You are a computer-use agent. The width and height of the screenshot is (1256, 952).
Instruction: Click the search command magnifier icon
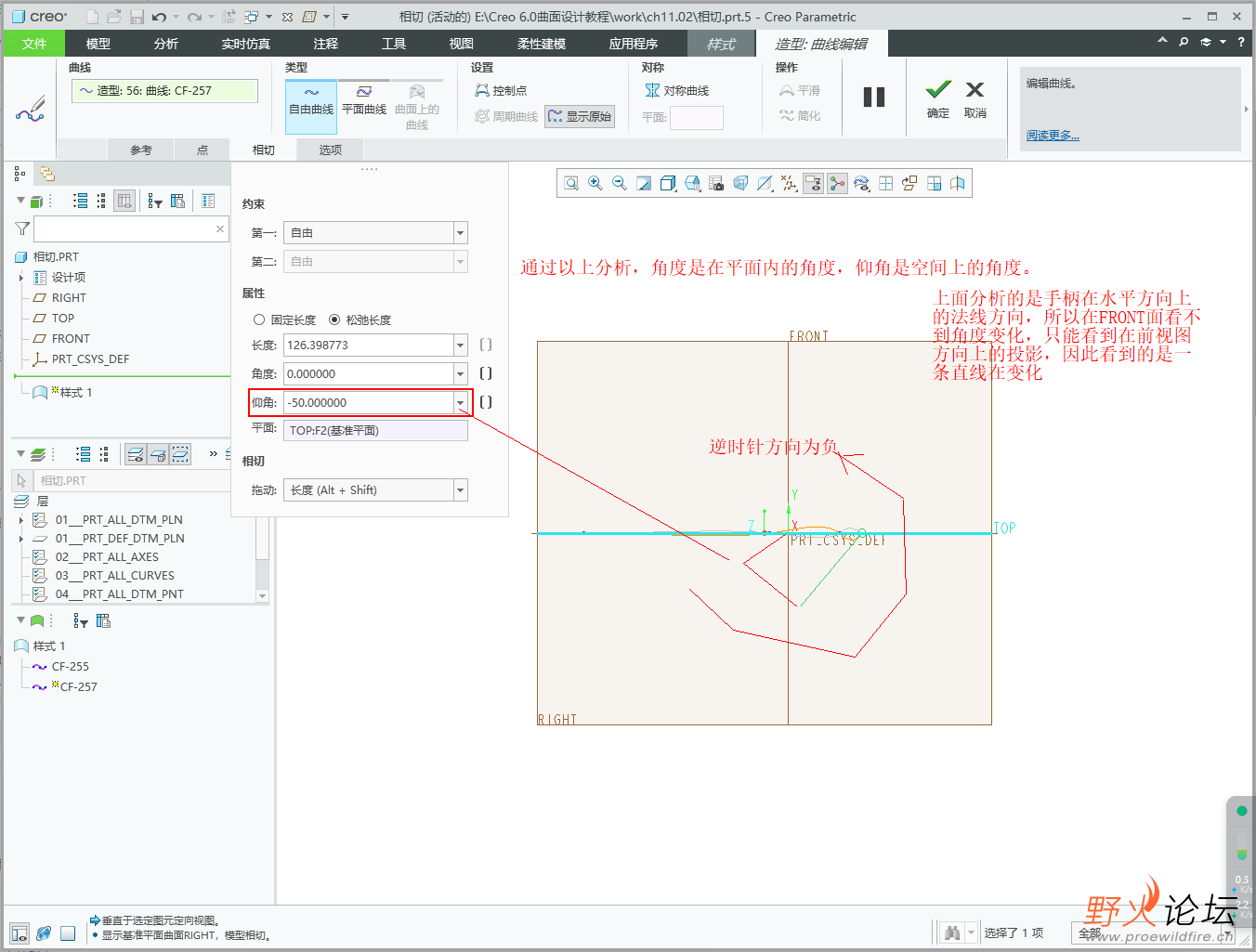(1184, 42)
